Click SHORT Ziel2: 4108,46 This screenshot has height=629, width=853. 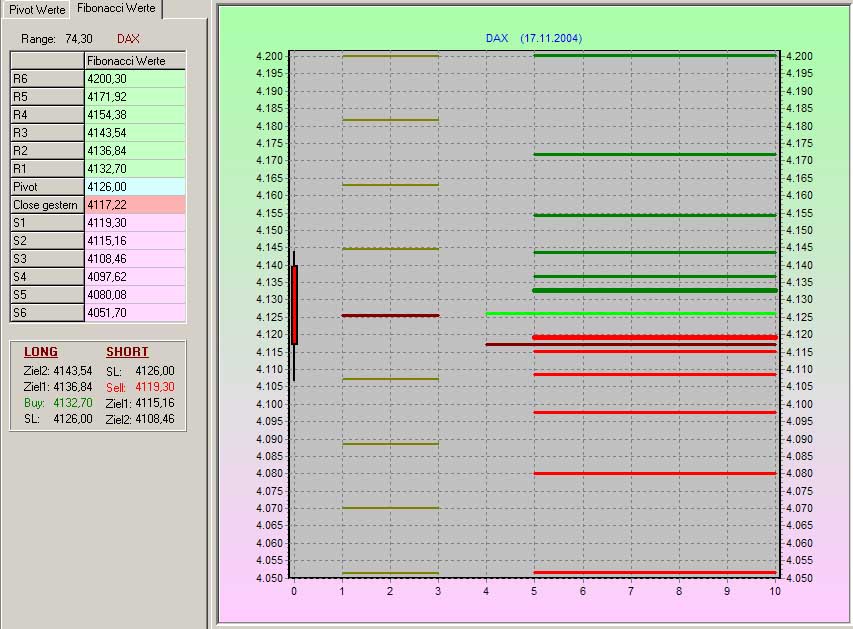click(x=140, y=419)
